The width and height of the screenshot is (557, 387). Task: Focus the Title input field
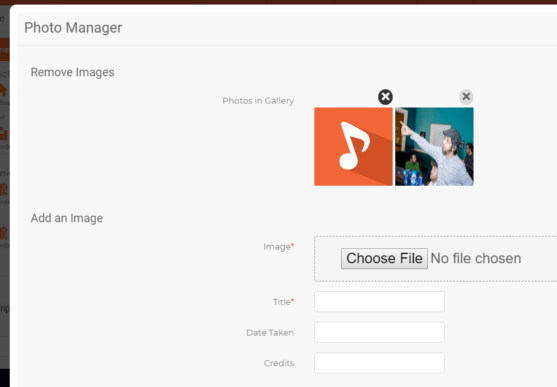click(x=379, y=302)
